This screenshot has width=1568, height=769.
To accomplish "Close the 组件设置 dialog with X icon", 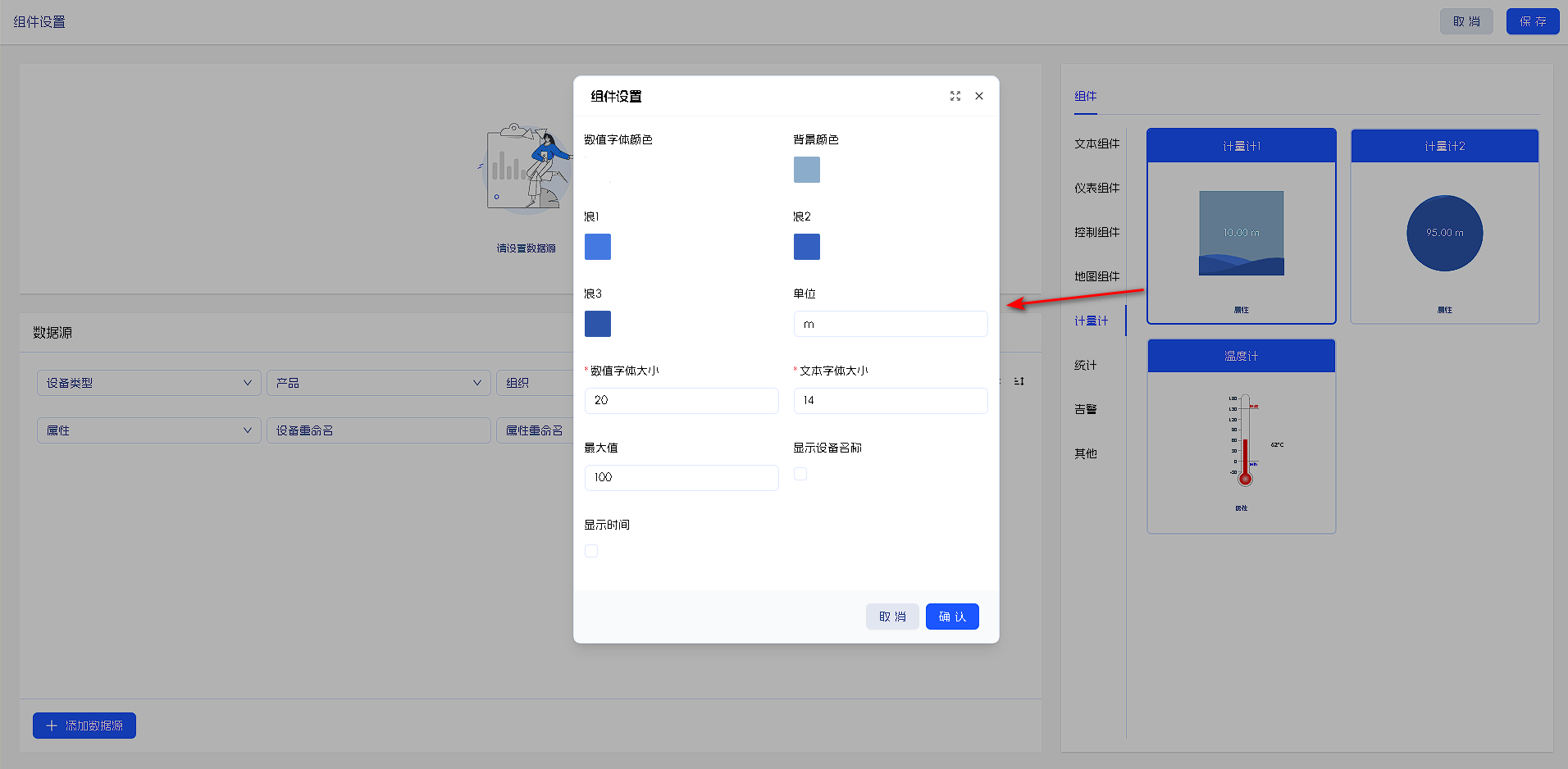I will point(979,96).
